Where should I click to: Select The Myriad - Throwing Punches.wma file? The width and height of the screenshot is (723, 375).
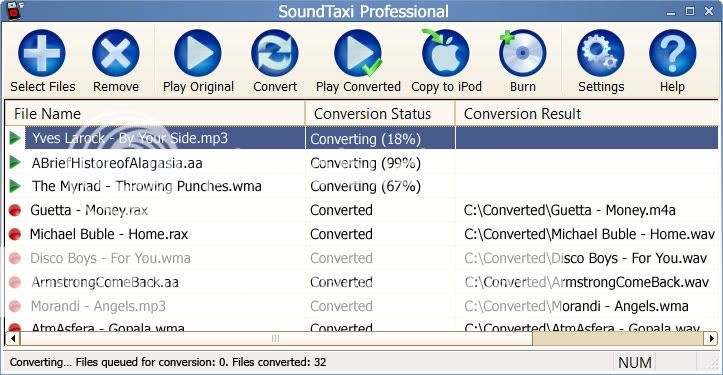pos(147,186)
